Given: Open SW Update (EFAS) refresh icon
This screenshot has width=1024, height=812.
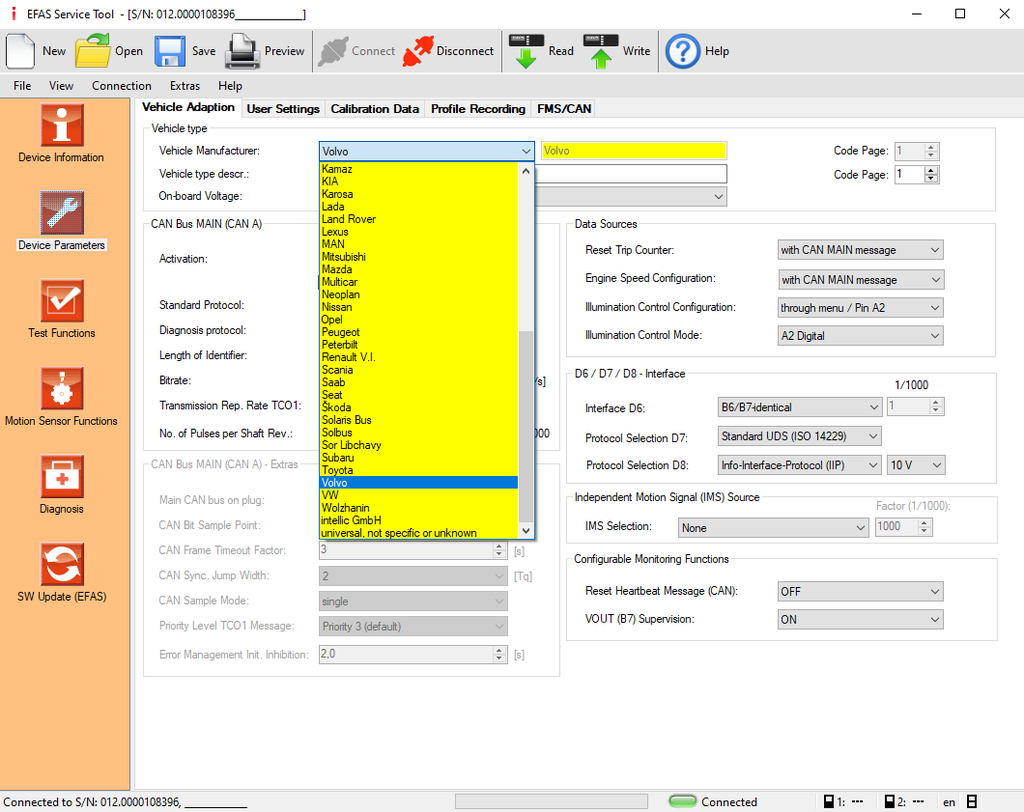Looking at the screenshot, I should tap(62, 564).
